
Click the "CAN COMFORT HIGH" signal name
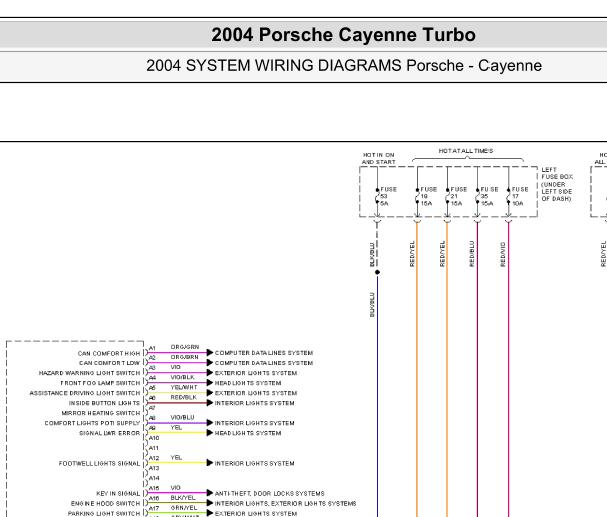click(109, 353)
